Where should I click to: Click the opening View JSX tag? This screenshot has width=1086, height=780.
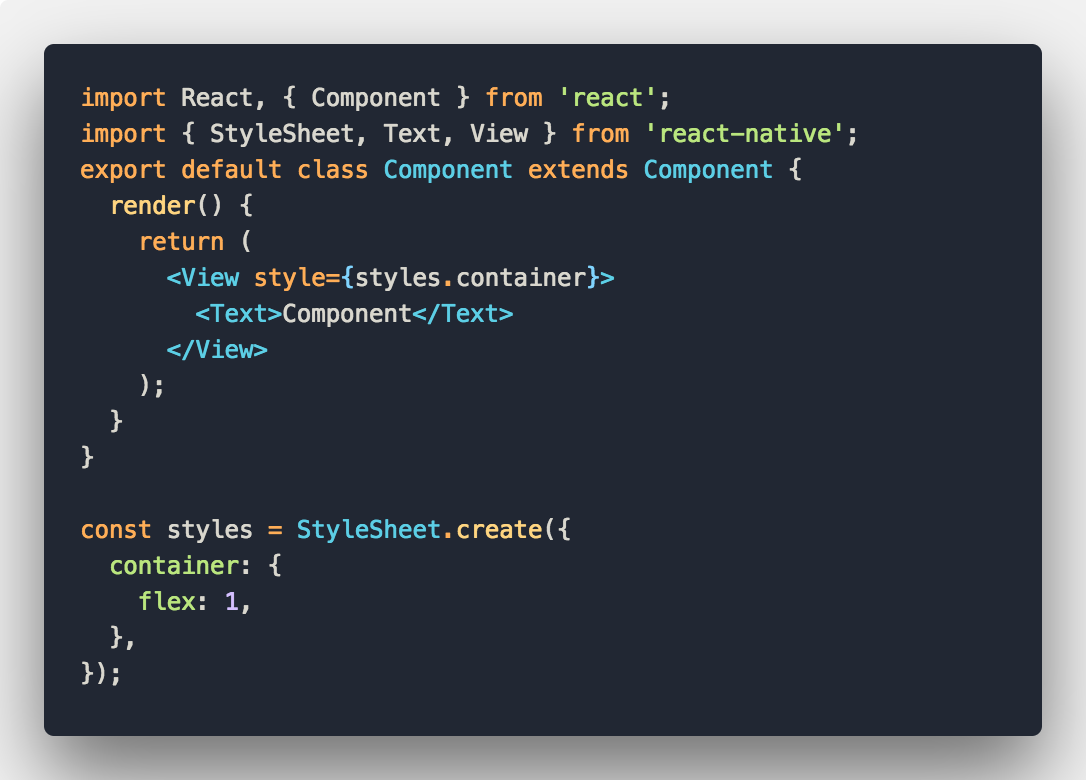click(x=205, y=277)
